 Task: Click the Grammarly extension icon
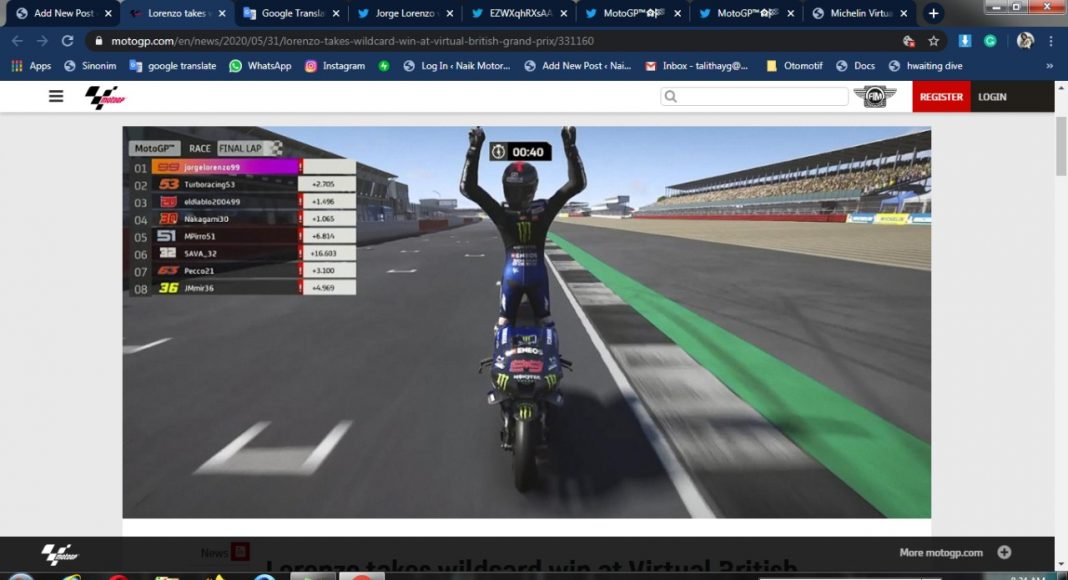[x=990, y=41]
